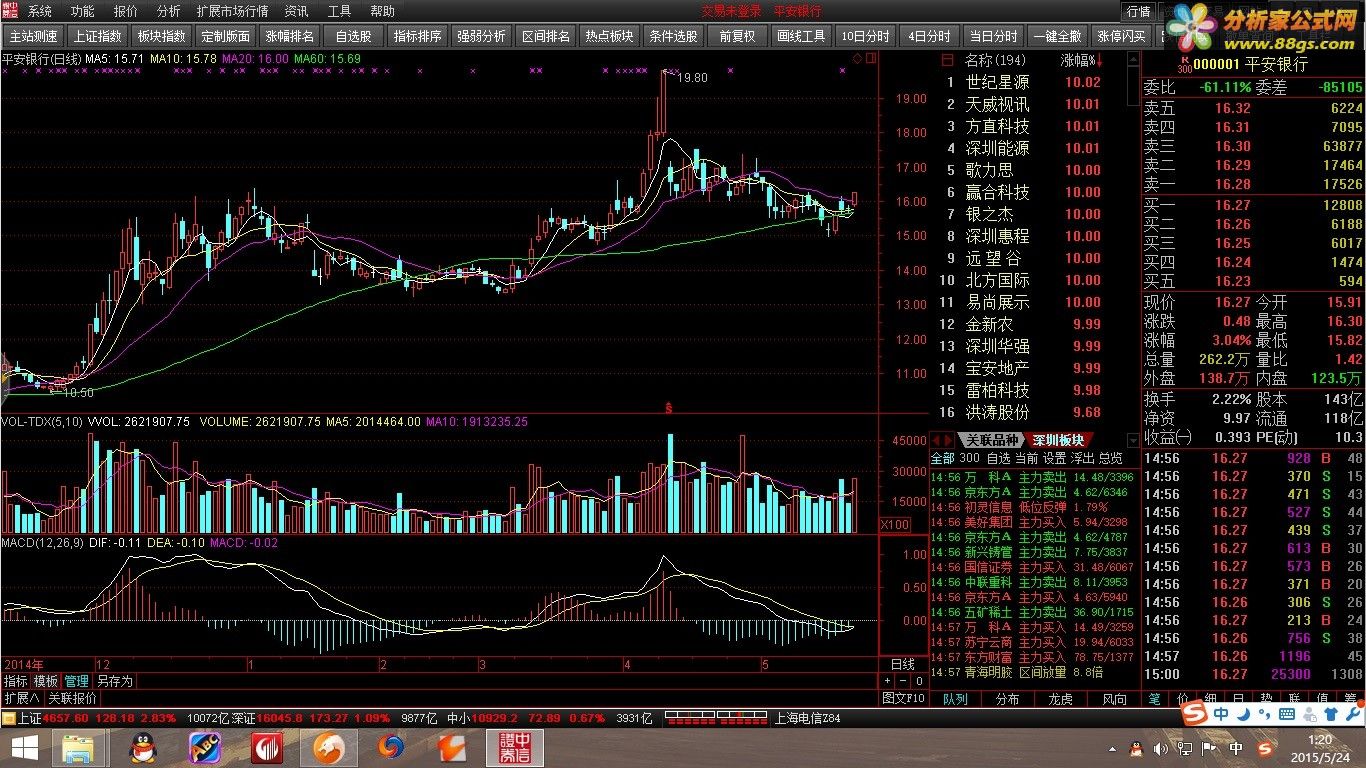Zoom out chart with minus button
Image resolution: width=1366 pixels, height=768 pixels.
pyautogui.click(x=901, y=681)
